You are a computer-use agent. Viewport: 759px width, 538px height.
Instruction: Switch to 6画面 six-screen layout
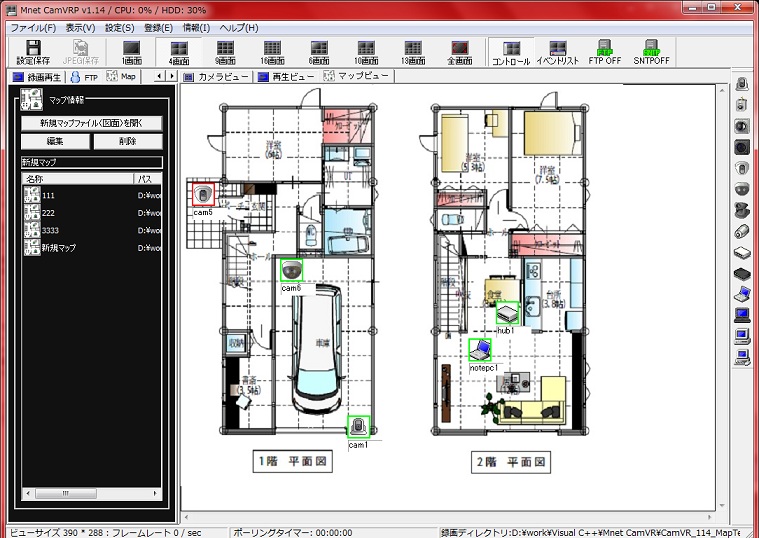tap(319, 52)
